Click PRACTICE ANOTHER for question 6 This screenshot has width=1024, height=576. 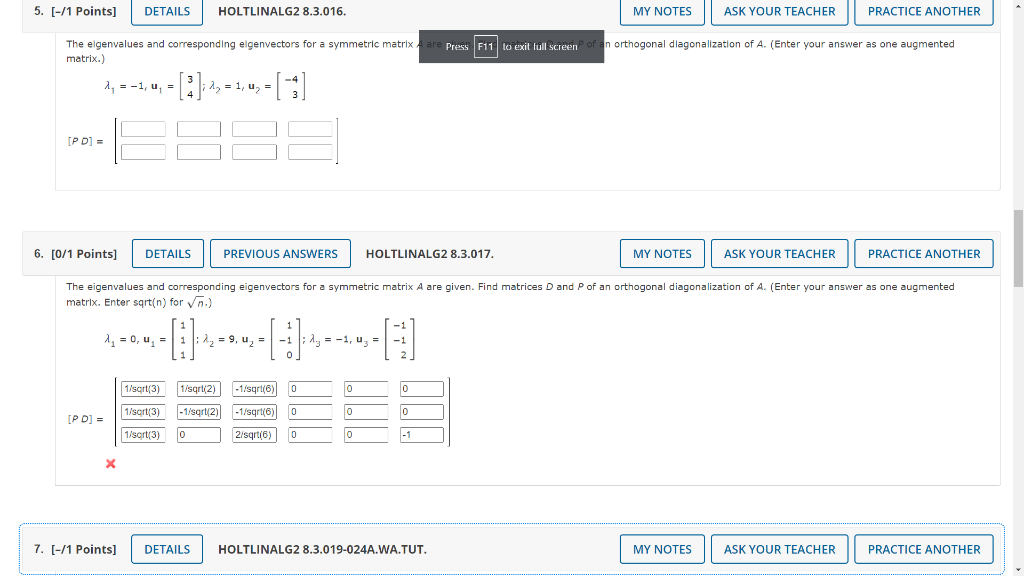(x=923, y=253)
